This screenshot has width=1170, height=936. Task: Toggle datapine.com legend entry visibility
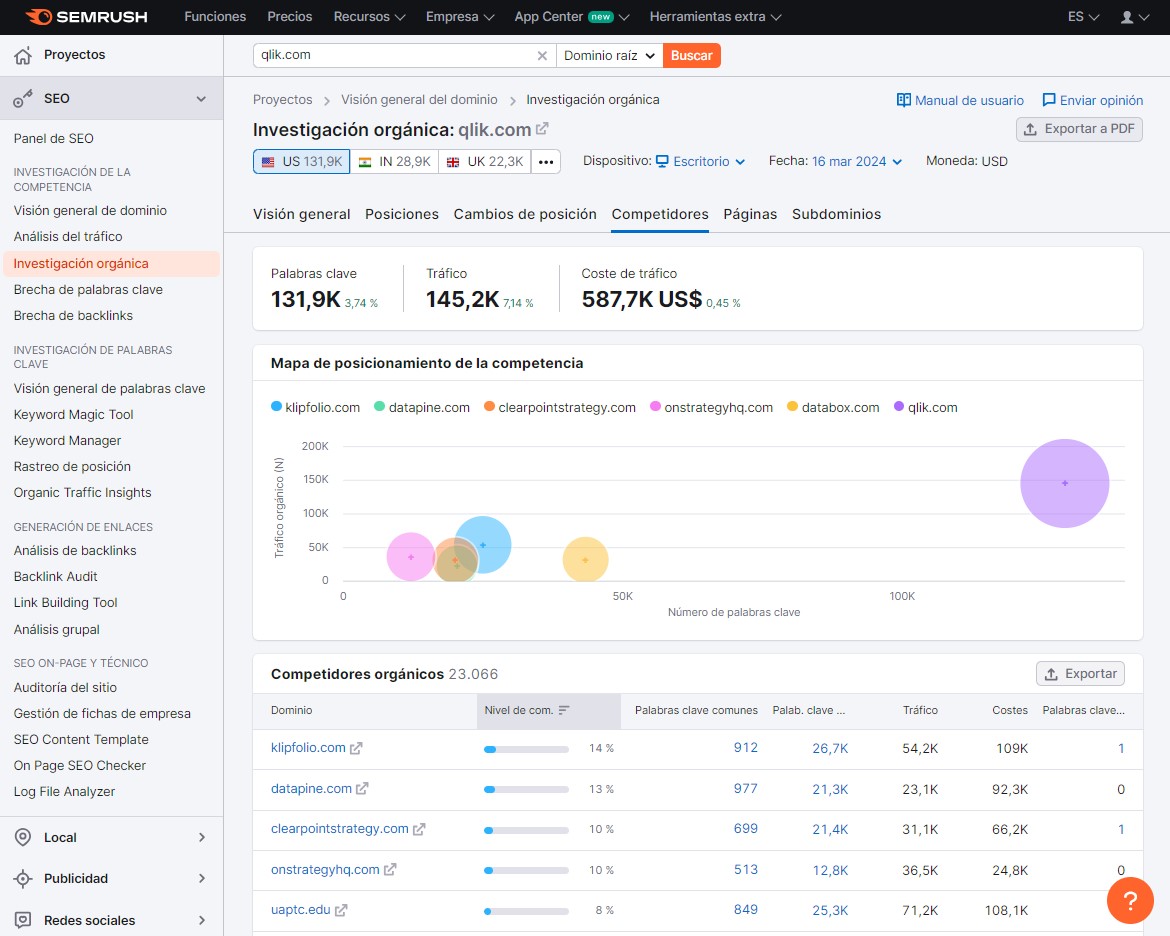click(421, 407)
